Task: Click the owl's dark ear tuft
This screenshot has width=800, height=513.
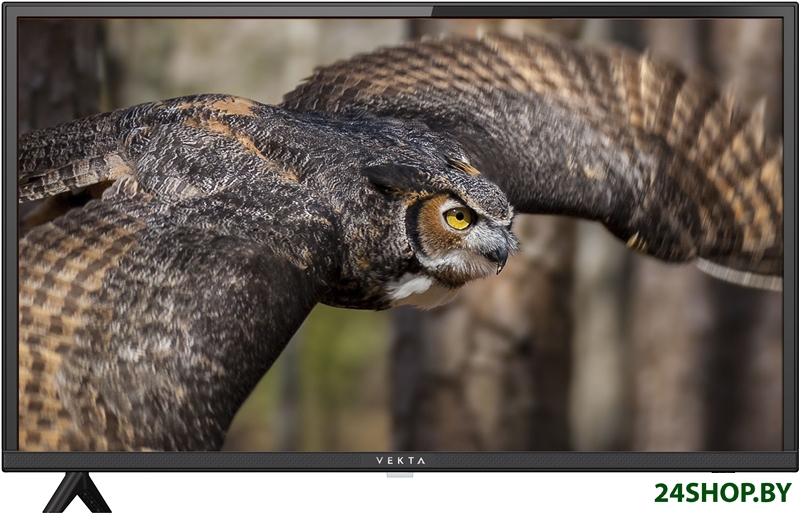Action: point(392,181)
